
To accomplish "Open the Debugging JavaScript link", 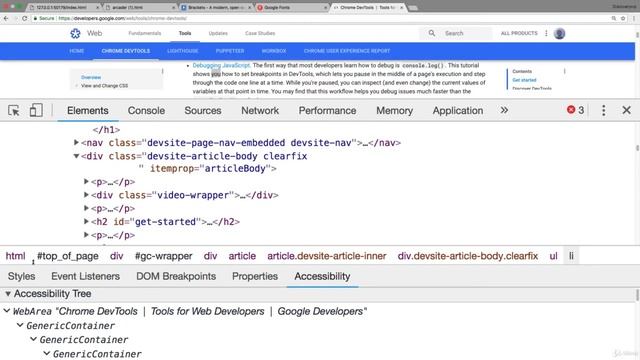I will click(221, 65).
